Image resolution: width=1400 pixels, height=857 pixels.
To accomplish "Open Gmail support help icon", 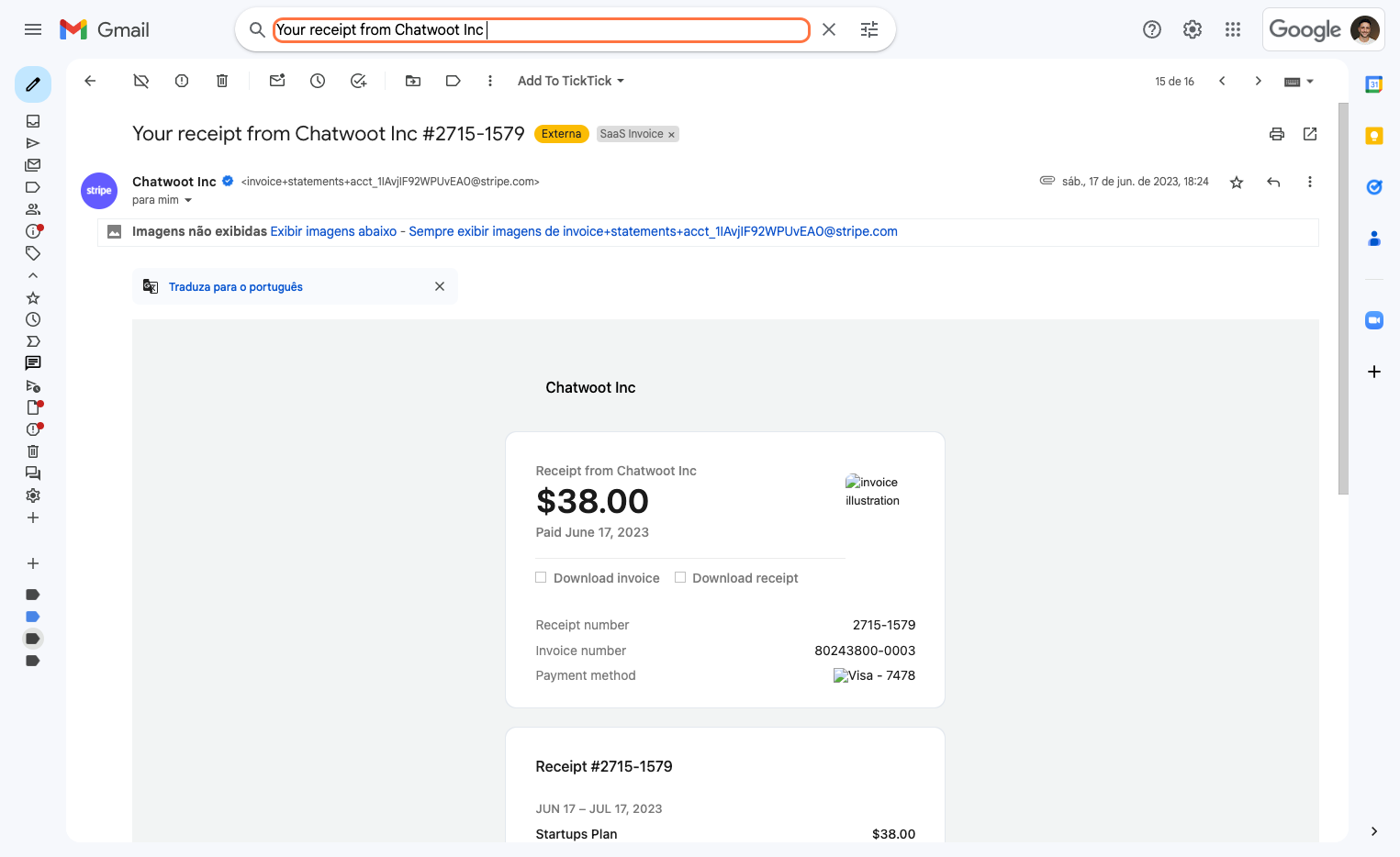I will [1152, 29].
